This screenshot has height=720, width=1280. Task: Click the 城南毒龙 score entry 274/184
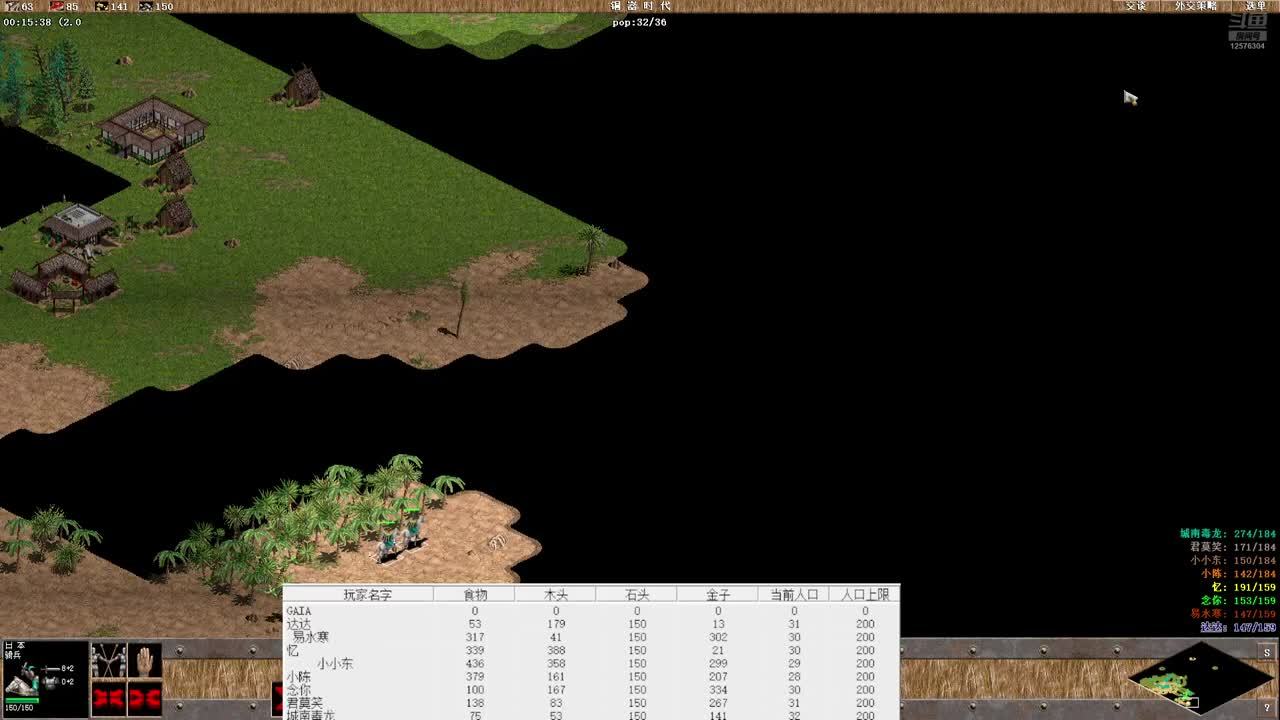[1228, 534]
